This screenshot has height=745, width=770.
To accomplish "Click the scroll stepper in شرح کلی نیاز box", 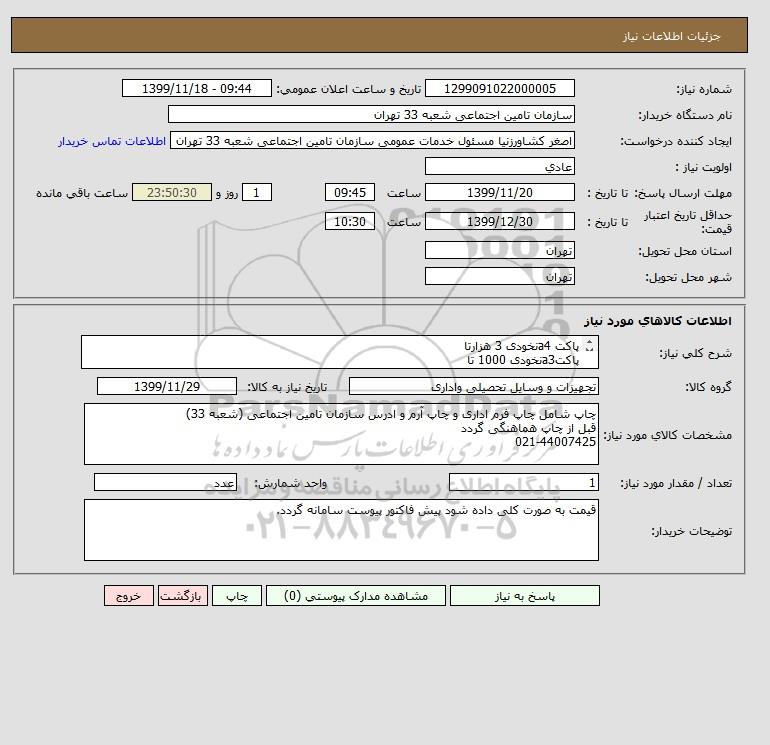I will (x=590, y=347).
